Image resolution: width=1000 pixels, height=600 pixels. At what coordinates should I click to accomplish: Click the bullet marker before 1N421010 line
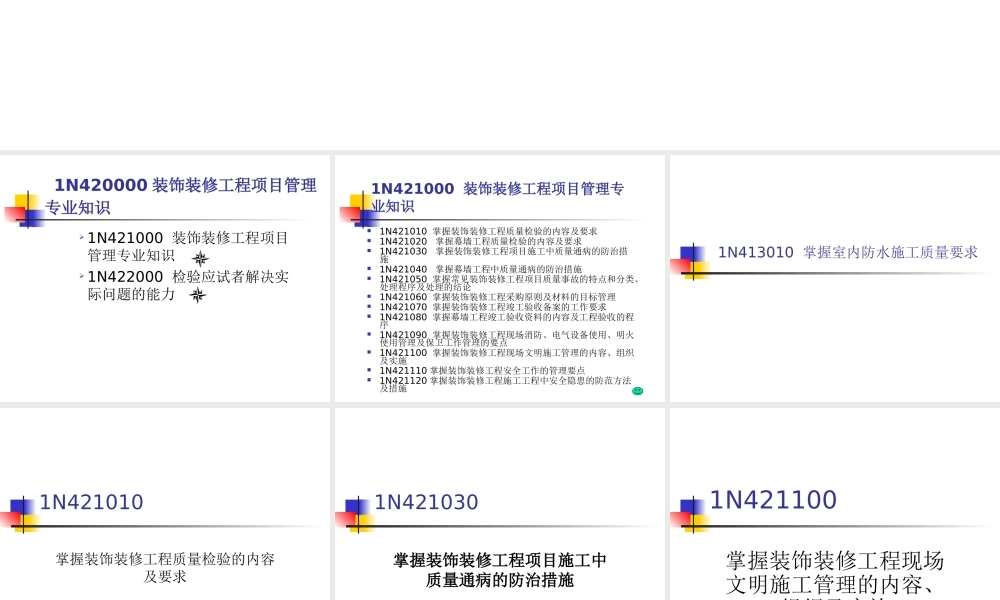tap(369, 231)
